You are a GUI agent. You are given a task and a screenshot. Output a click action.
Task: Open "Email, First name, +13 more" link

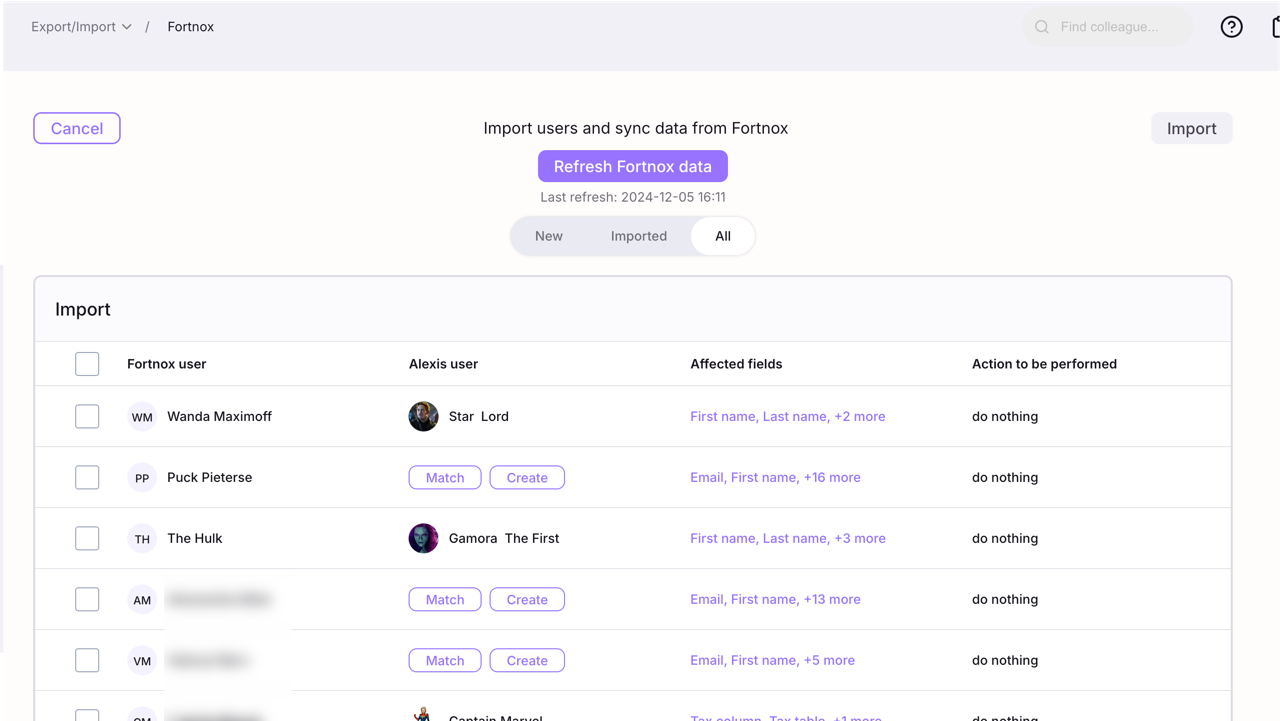(775, 599)
